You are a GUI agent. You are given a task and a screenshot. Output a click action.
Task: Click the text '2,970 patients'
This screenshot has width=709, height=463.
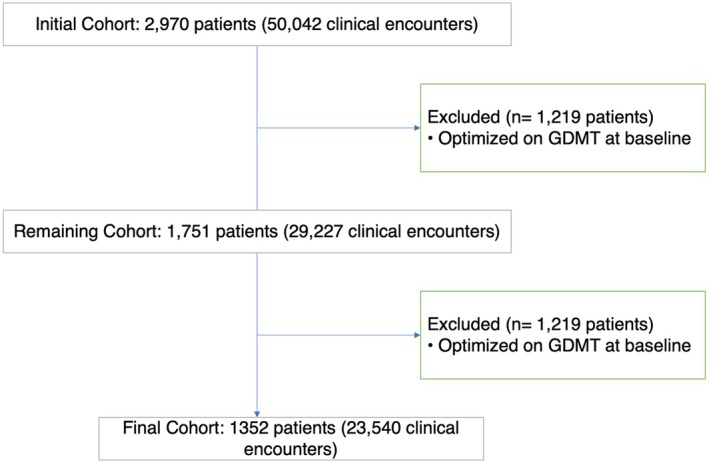200,24
